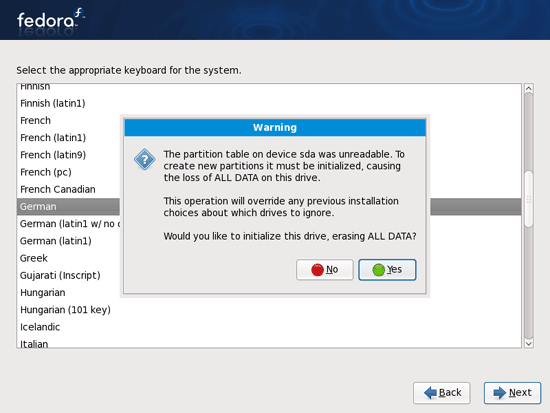Confirm drive initialization with Yes button
Screen dimensions: 550x413
click(x=387, y=270)
